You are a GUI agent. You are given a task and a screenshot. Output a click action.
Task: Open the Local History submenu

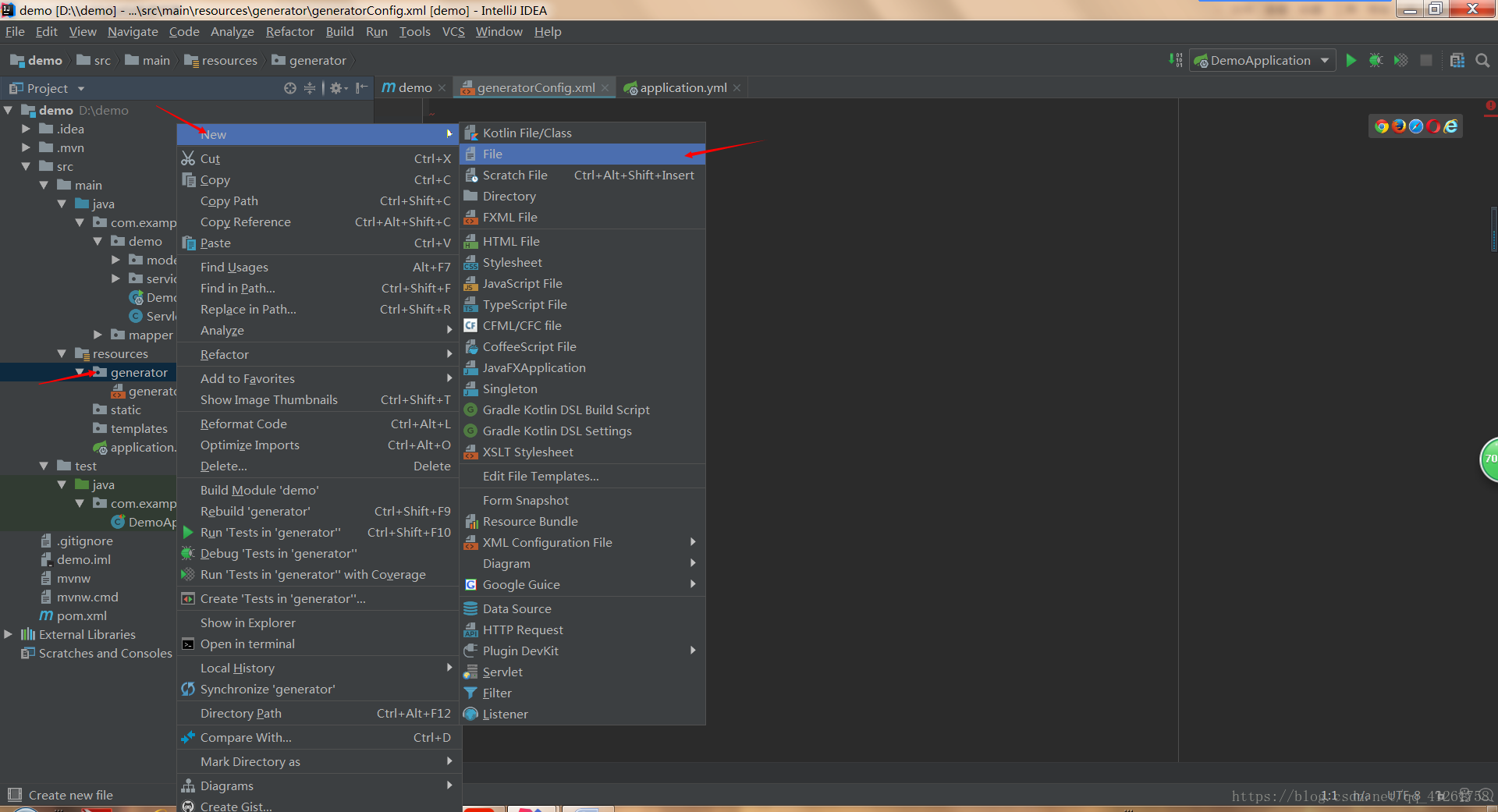(319, 668)
